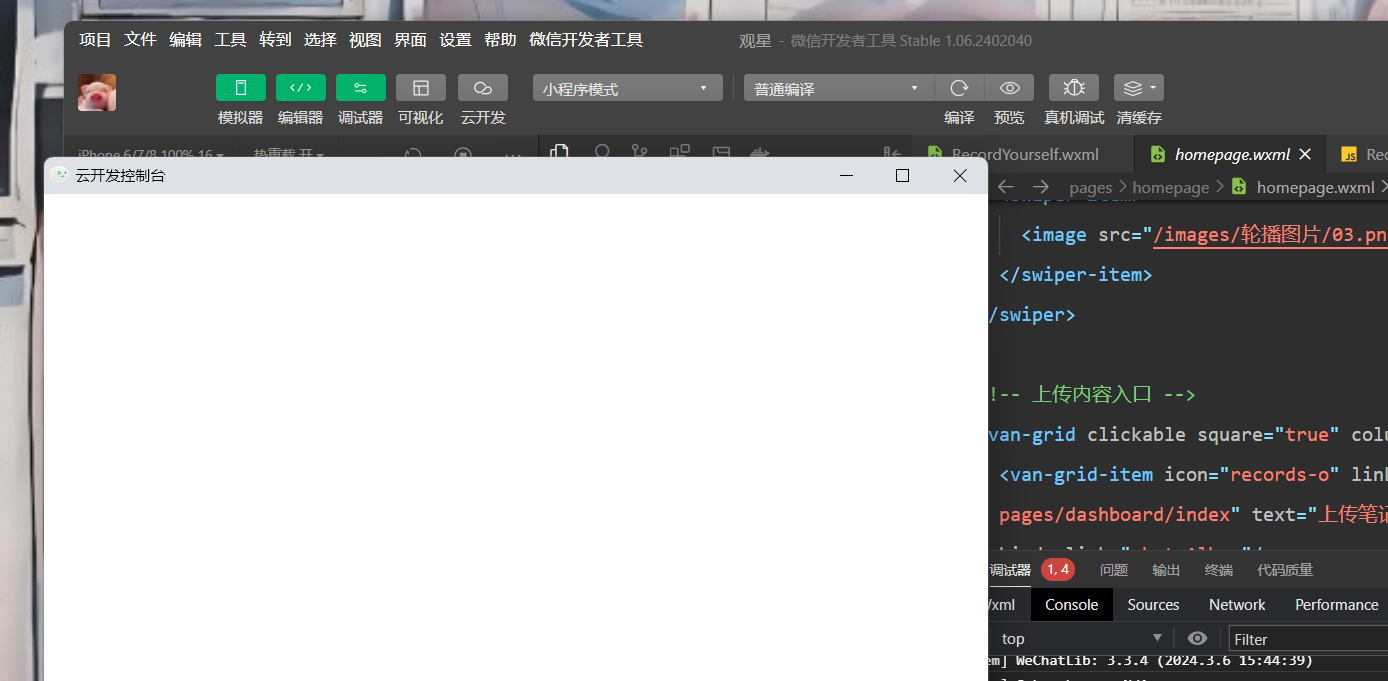Open 编辑 menu
This screenshot has width=1388, height=681.
coord(185,40)
